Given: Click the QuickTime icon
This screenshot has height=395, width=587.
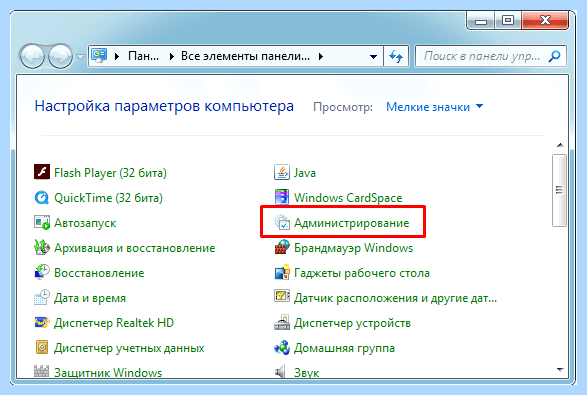Looking at the screenshot, I should click(42, 197).
